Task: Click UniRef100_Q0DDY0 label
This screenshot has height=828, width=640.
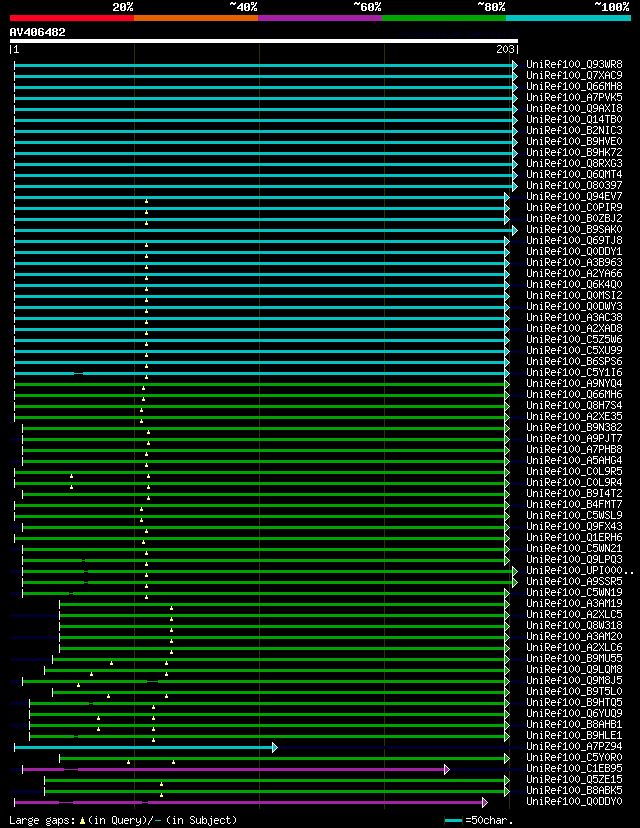Action: tap(574, 802)
